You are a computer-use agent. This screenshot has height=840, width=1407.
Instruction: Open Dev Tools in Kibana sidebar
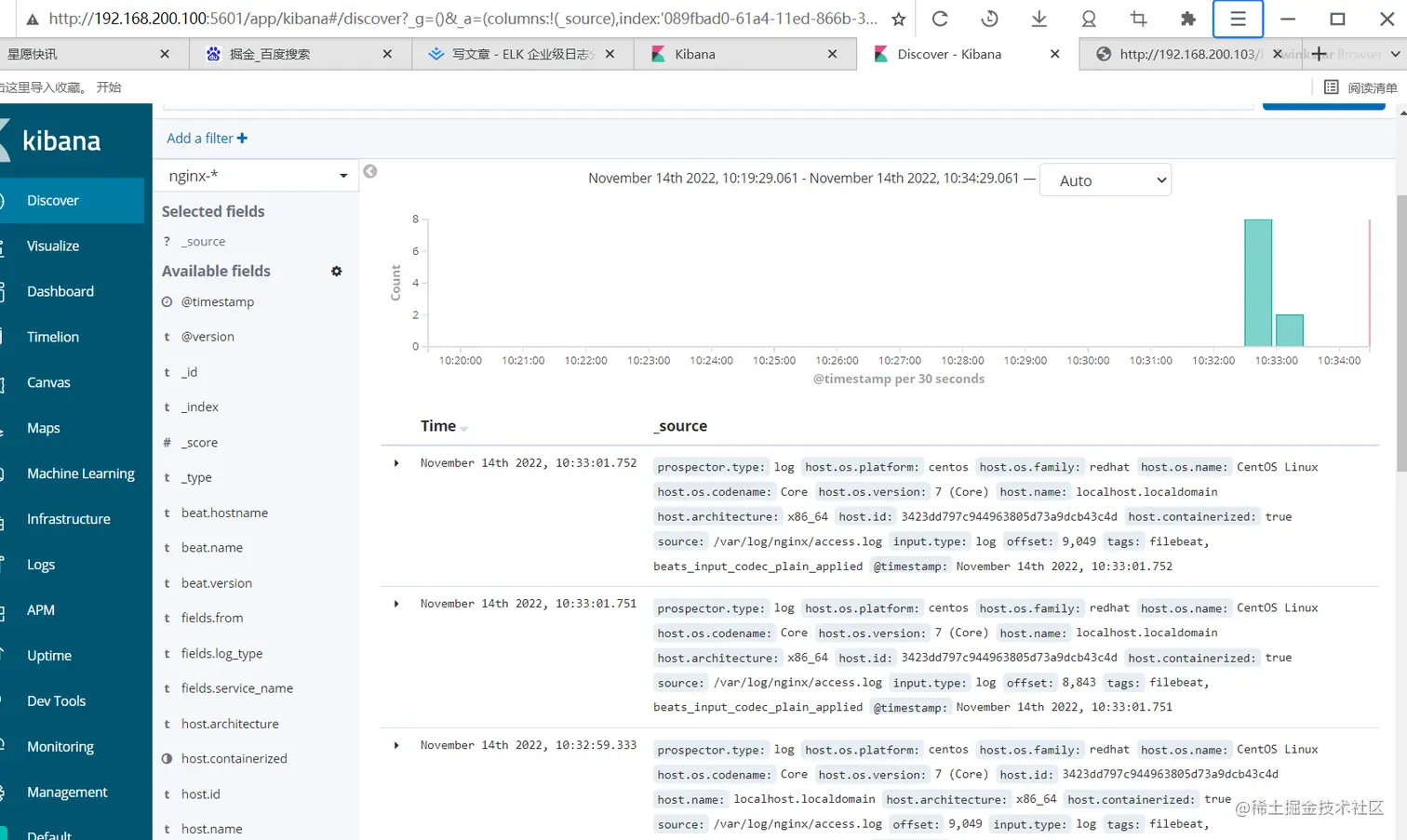coord(57,701)
